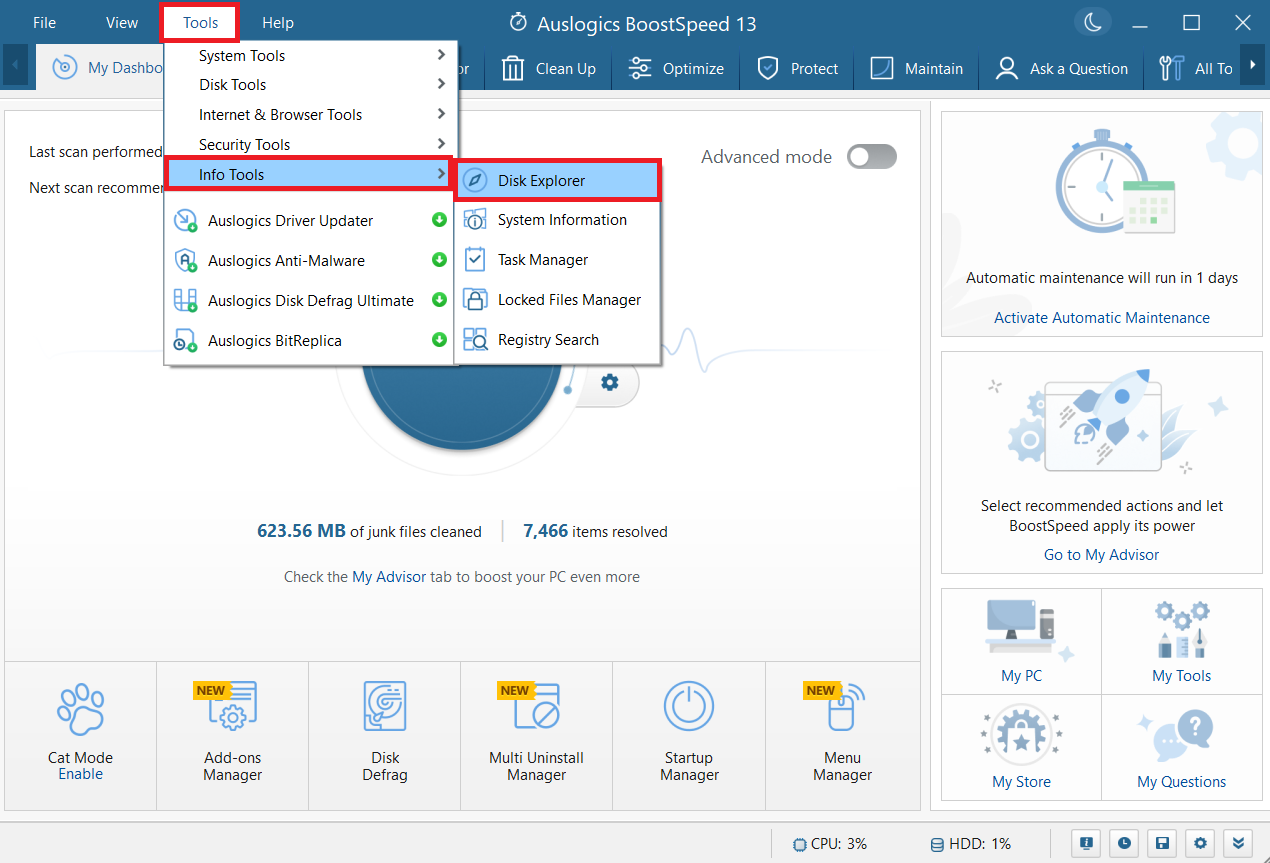Open the All Tools tab
This screenshot has height=863, width=1270.
pos(1195,68)
